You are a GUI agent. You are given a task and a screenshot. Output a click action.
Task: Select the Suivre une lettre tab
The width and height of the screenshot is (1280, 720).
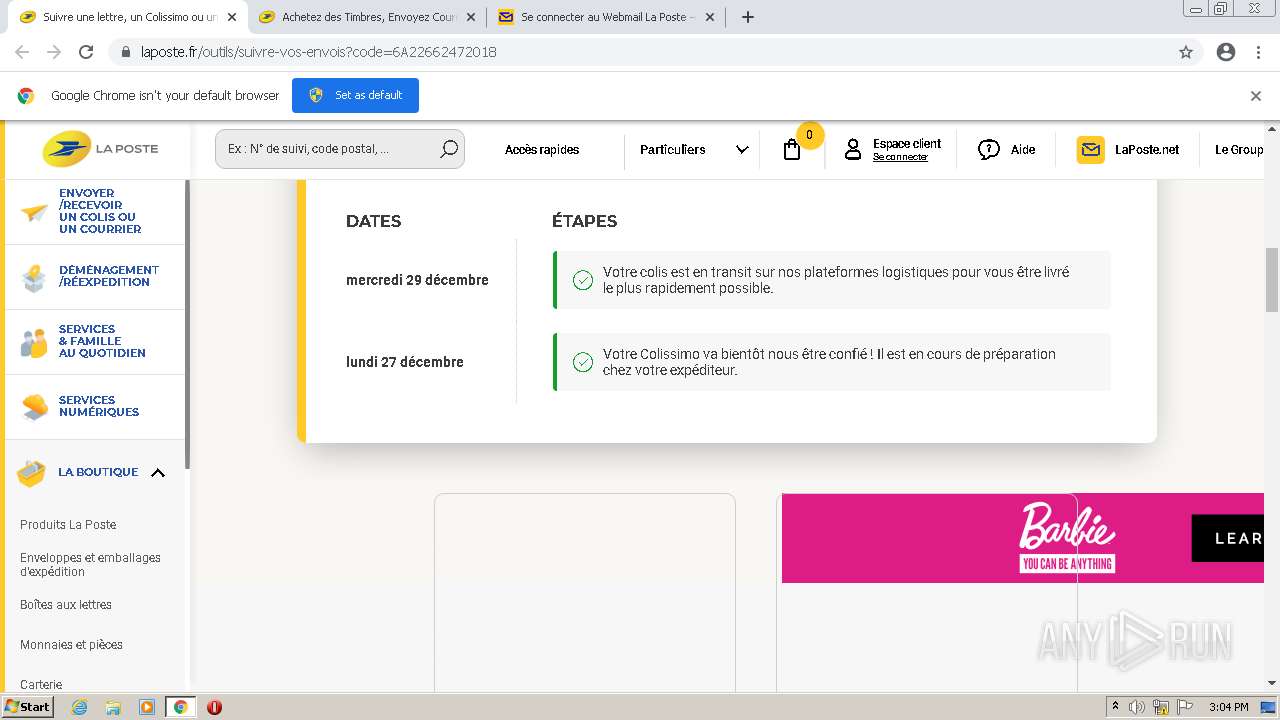tap(129, 17)
